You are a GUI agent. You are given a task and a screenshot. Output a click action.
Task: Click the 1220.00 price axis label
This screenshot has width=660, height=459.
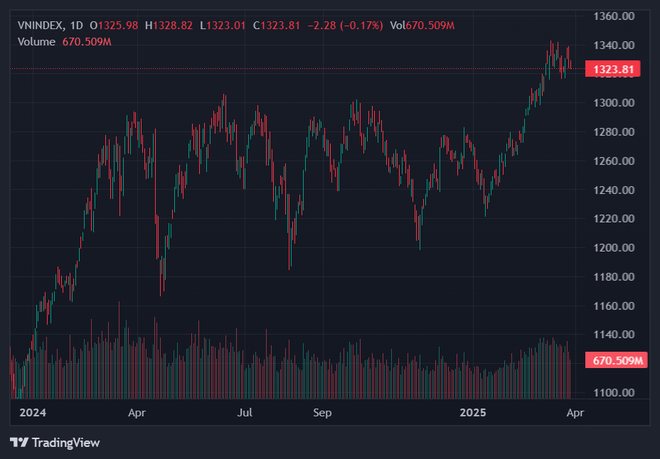tap(614, 219)
